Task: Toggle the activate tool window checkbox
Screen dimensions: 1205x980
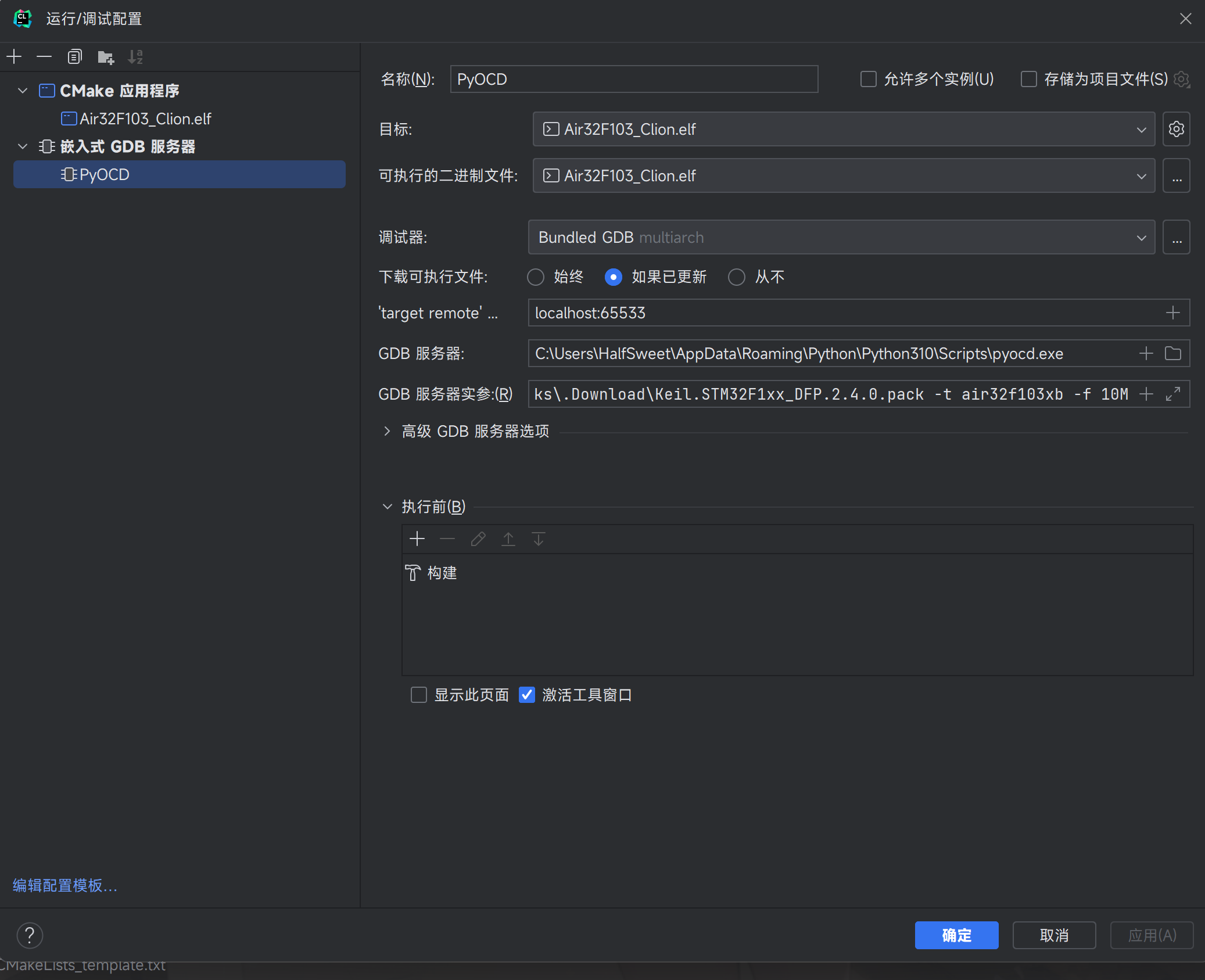Action: coord(526,695)
